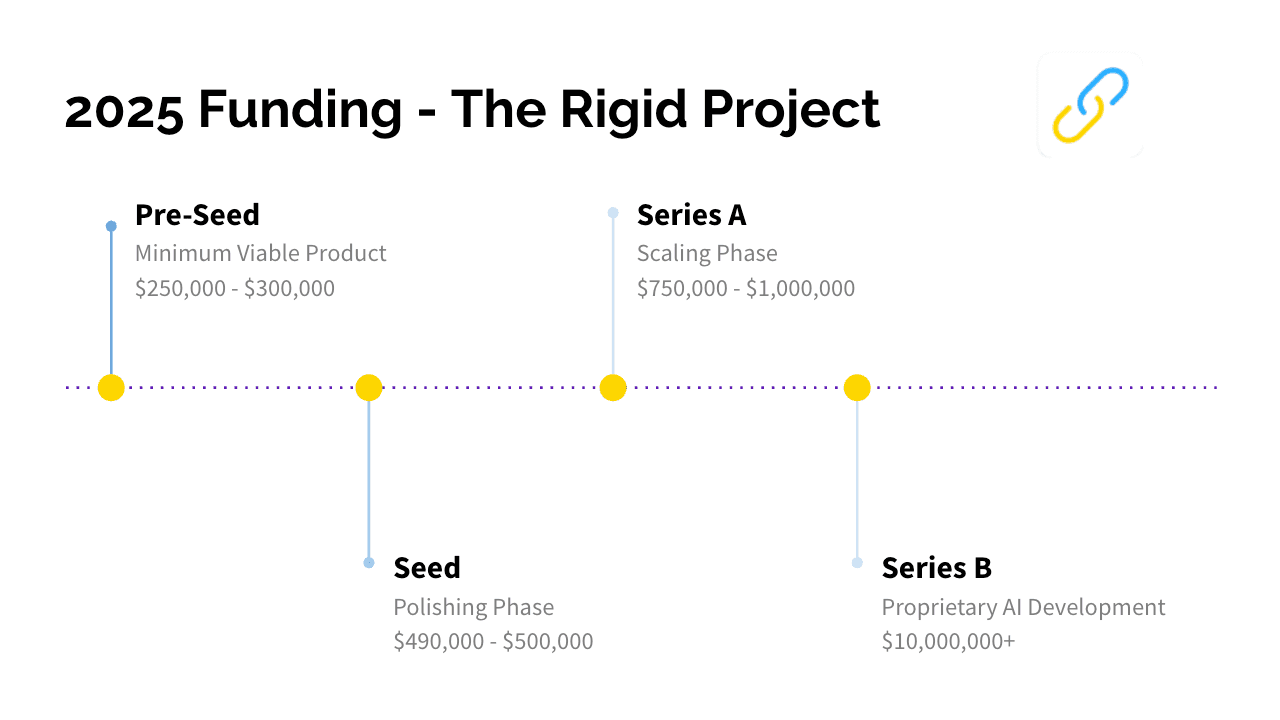Image resolution: width=1280 pixels, height=720 pixels.
Task: Click the Pre-Seed heading
Action: pyautogui.click(x=197, y=215)
